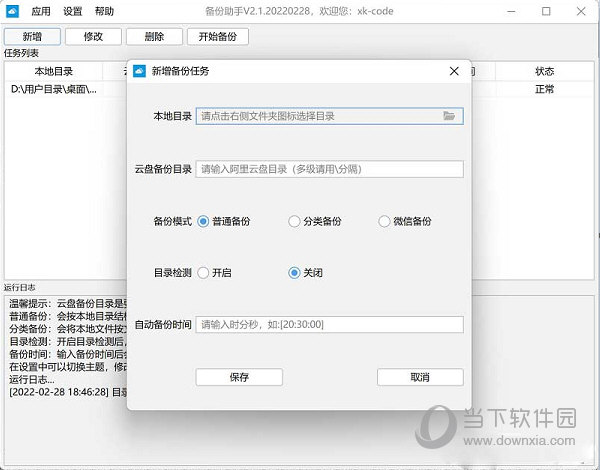
Task: Close the 新增备份任务 dialog
Action: point(454,71)
